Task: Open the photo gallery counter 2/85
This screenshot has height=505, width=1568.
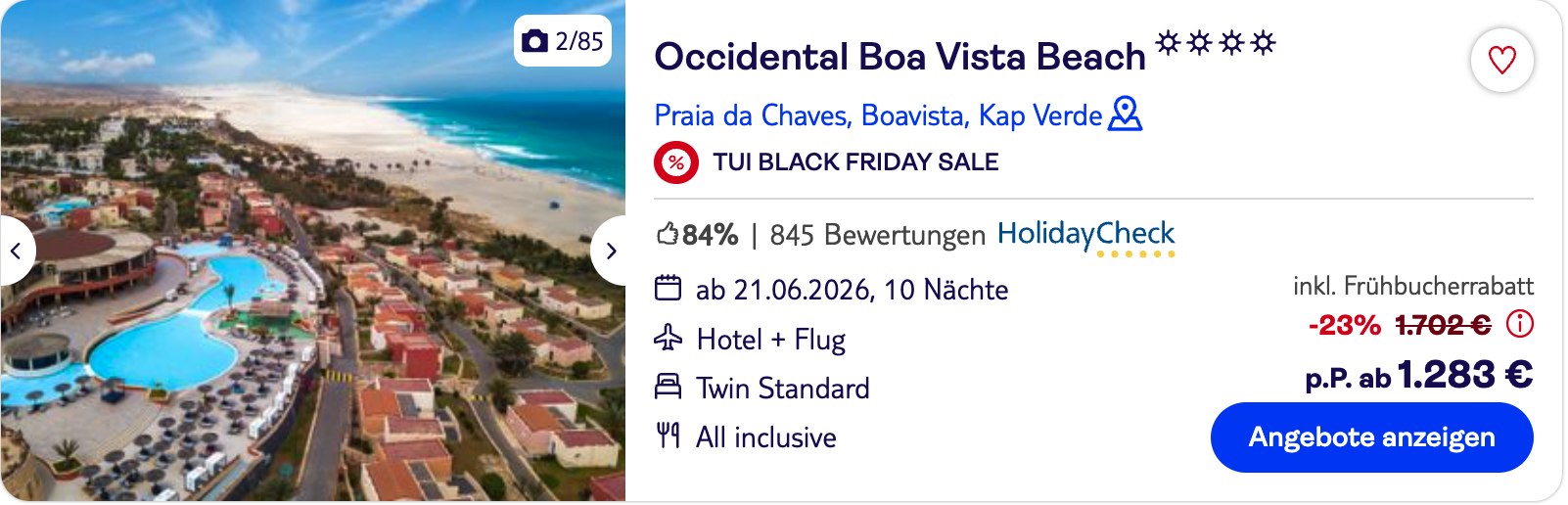Action: point(563,41)
